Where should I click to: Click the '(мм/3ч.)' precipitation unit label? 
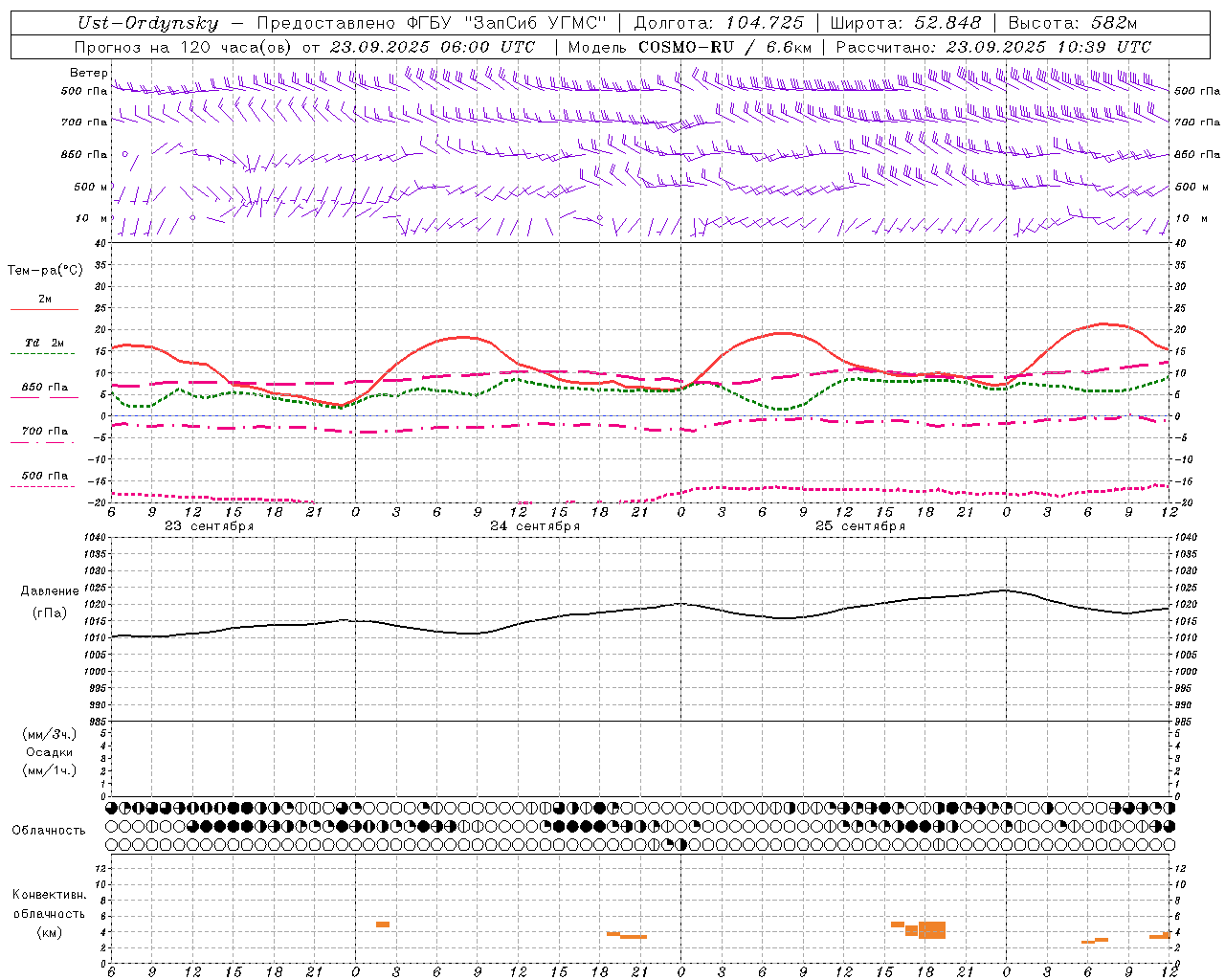tap(50, 734)
